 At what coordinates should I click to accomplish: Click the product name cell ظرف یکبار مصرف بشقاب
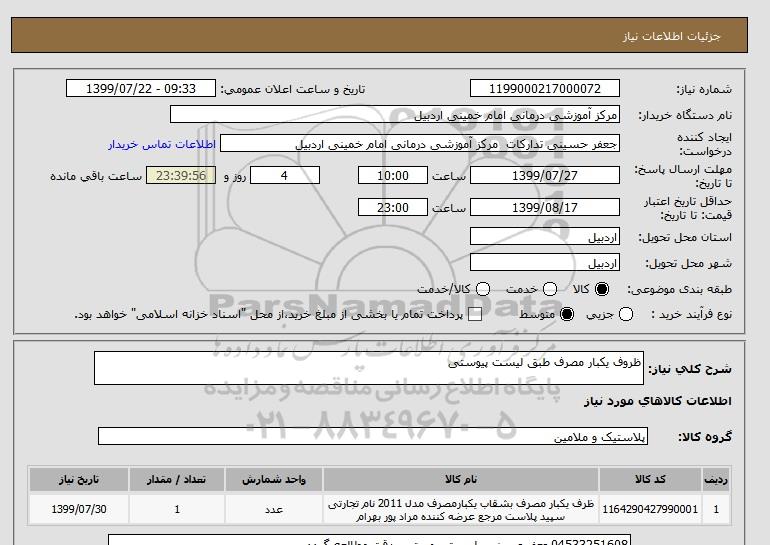[x=461, y=509]
